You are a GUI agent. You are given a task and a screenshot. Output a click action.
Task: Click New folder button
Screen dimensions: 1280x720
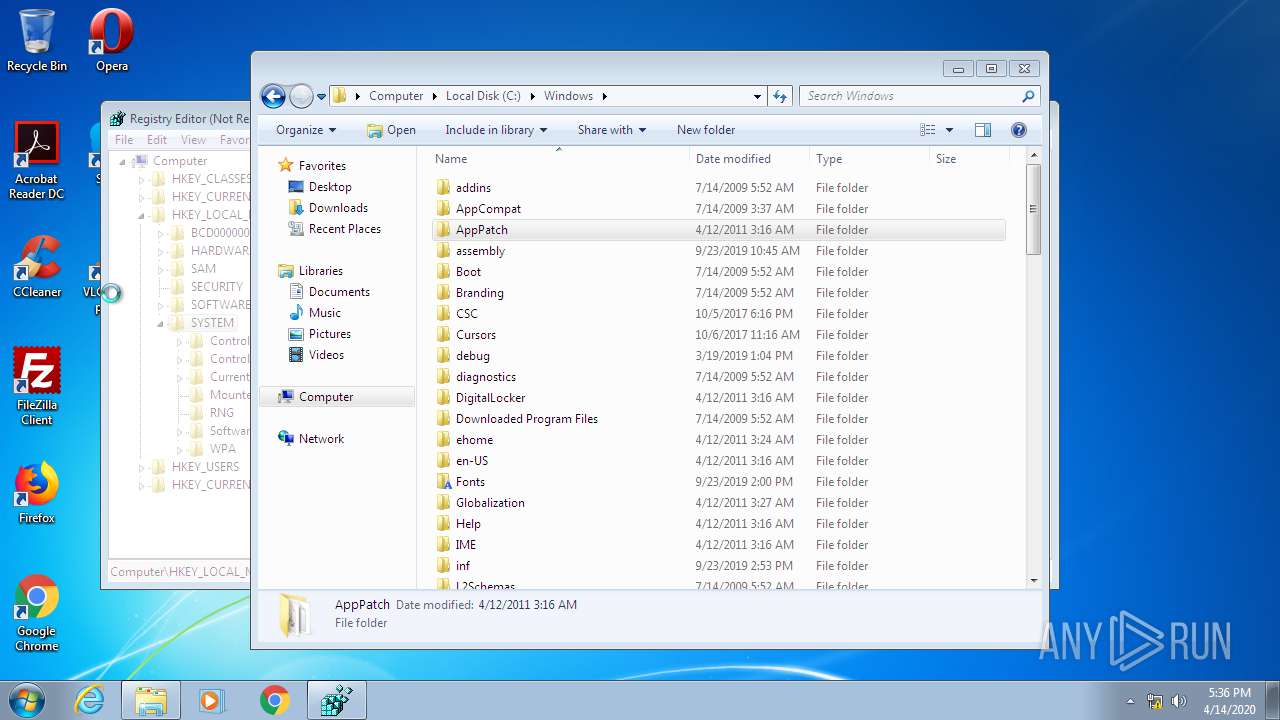706,130
